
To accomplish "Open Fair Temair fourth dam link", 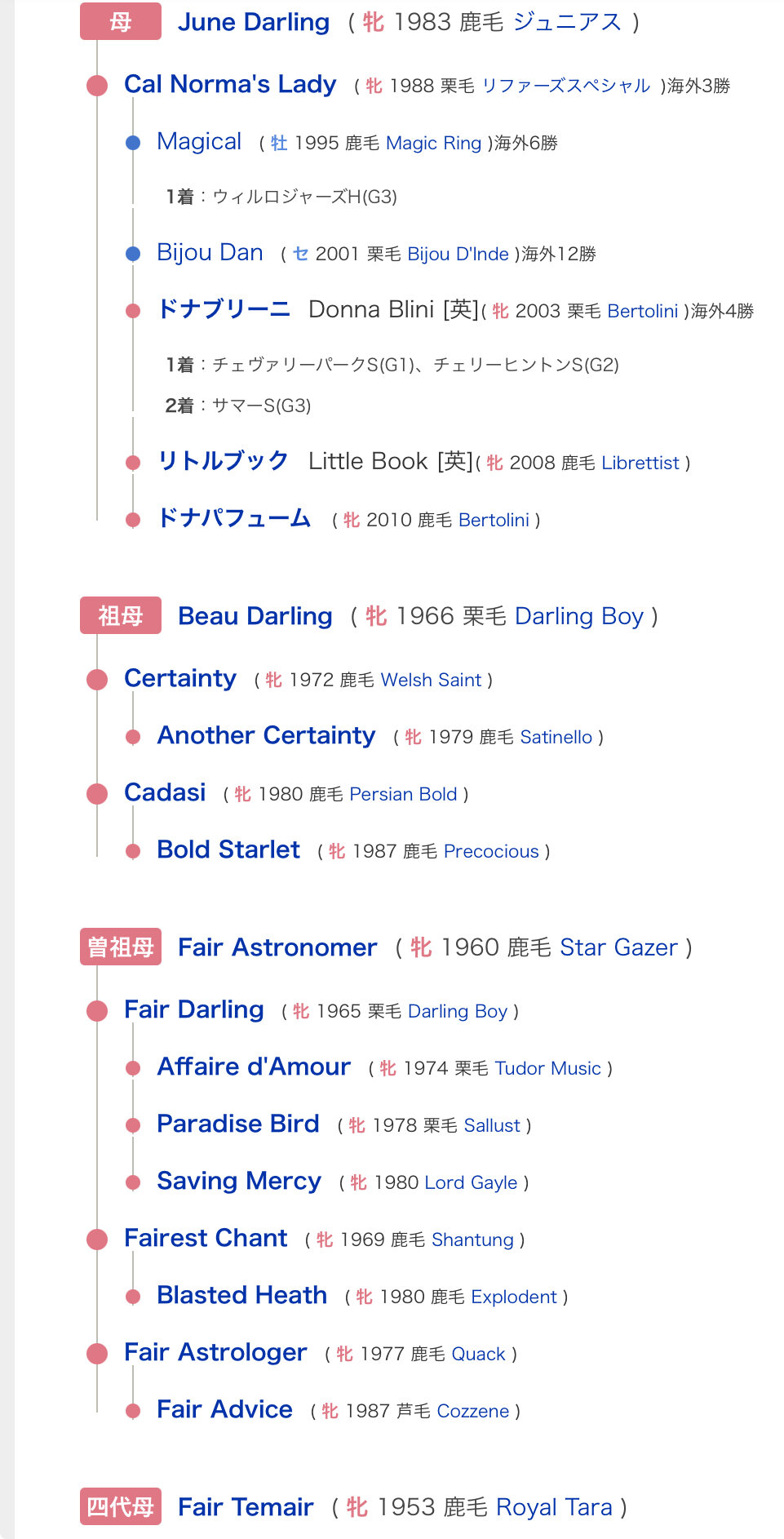I will [x=246, y=1507].
